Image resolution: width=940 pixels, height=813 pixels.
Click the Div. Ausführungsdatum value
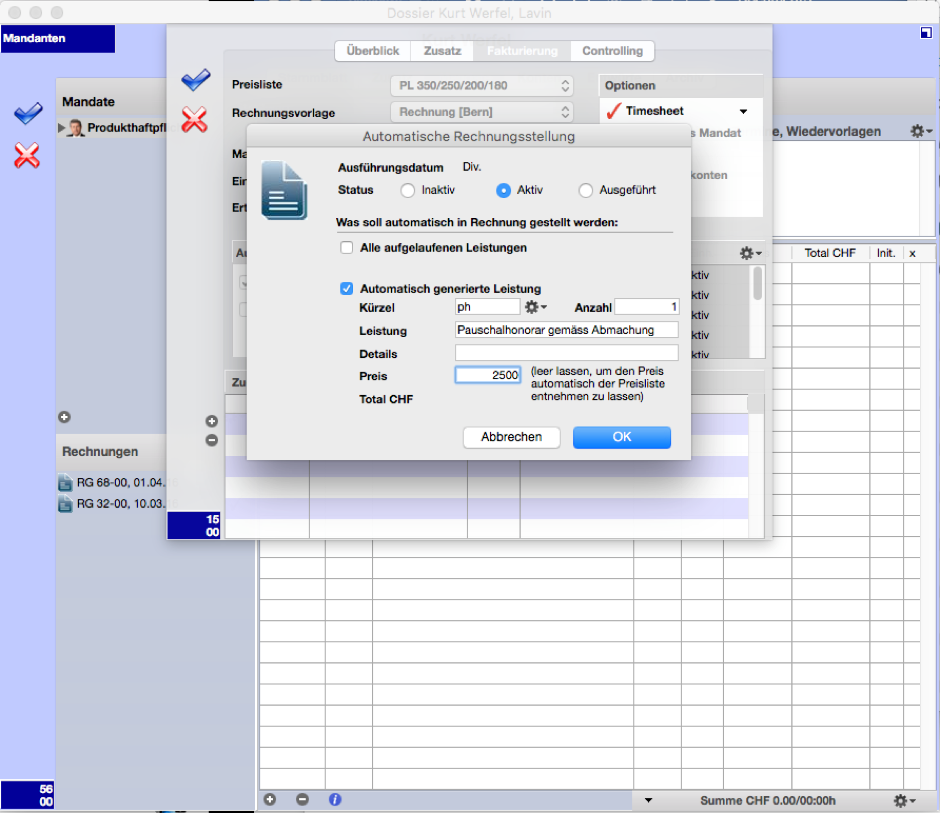(x=472, y=167)
